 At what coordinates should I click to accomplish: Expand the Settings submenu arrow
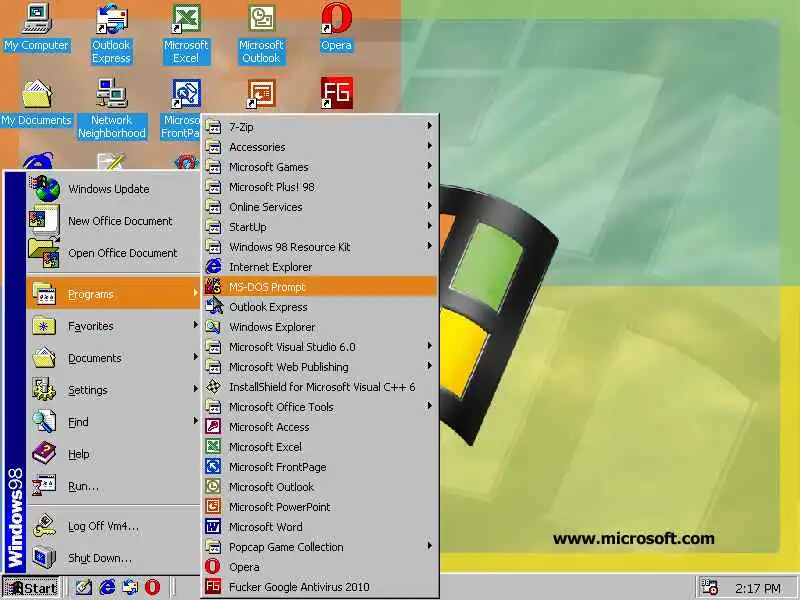pyautogui.click(x=195, y=389)
